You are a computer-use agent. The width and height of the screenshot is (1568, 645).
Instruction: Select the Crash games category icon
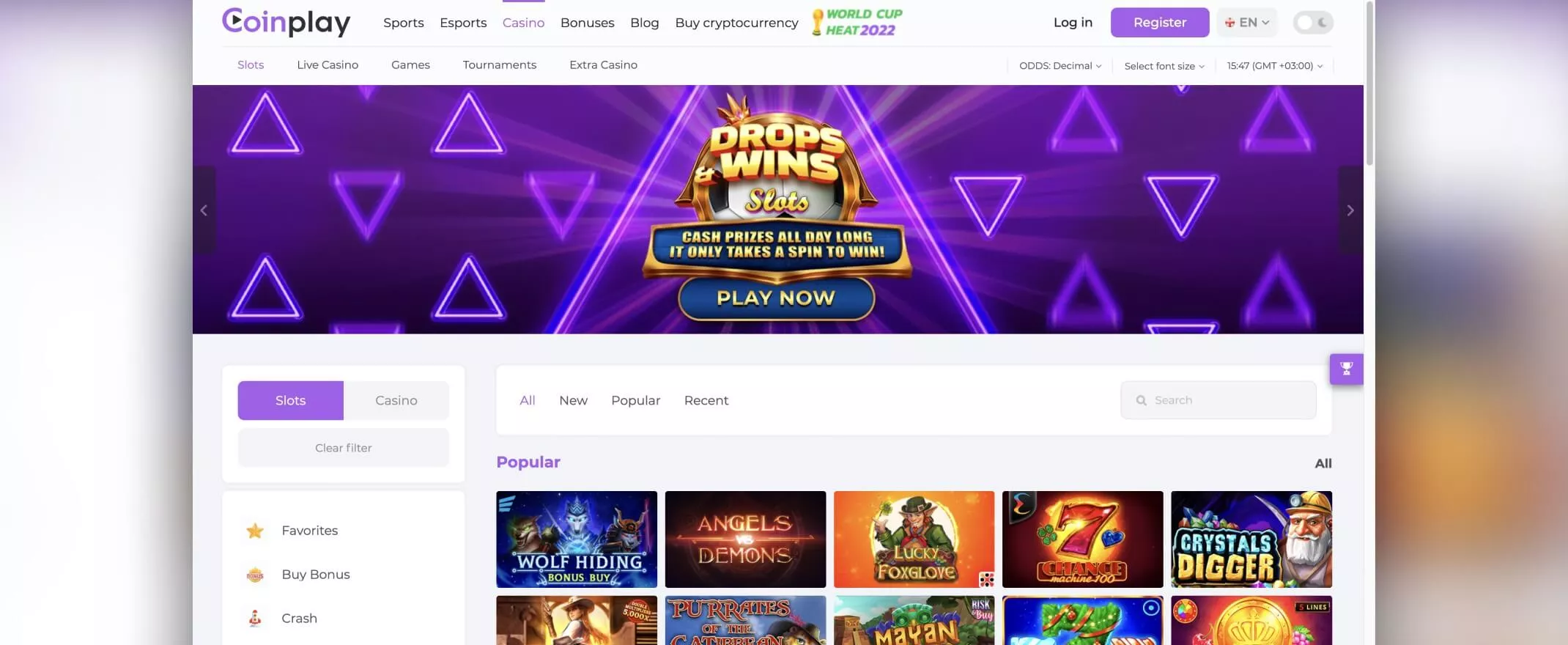255,619
